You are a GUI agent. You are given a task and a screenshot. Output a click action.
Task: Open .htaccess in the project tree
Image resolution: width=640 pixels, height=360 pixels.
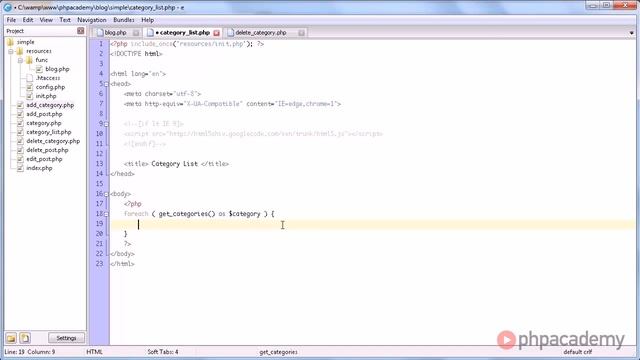48,78
